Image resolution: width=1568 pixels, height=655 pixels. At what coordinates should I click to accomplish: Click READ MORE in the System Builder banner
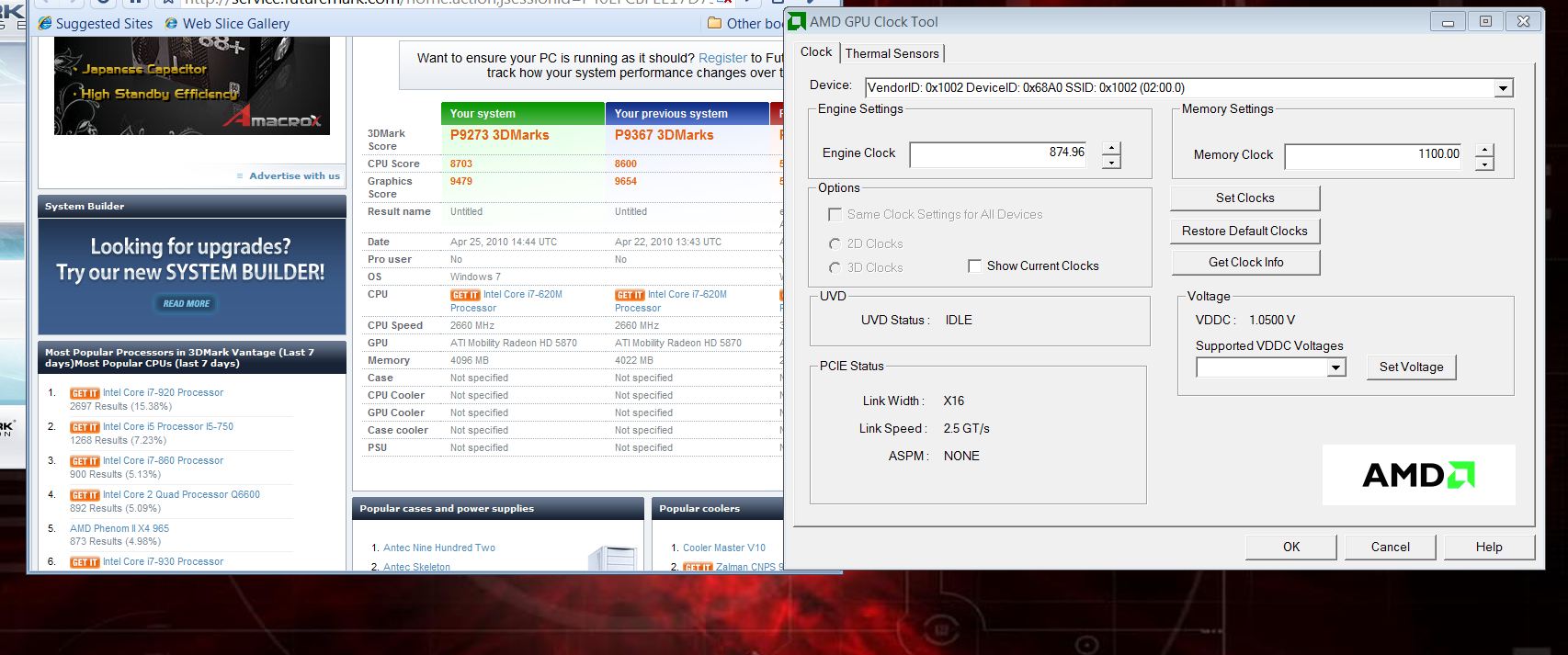(x=187, y=303)
